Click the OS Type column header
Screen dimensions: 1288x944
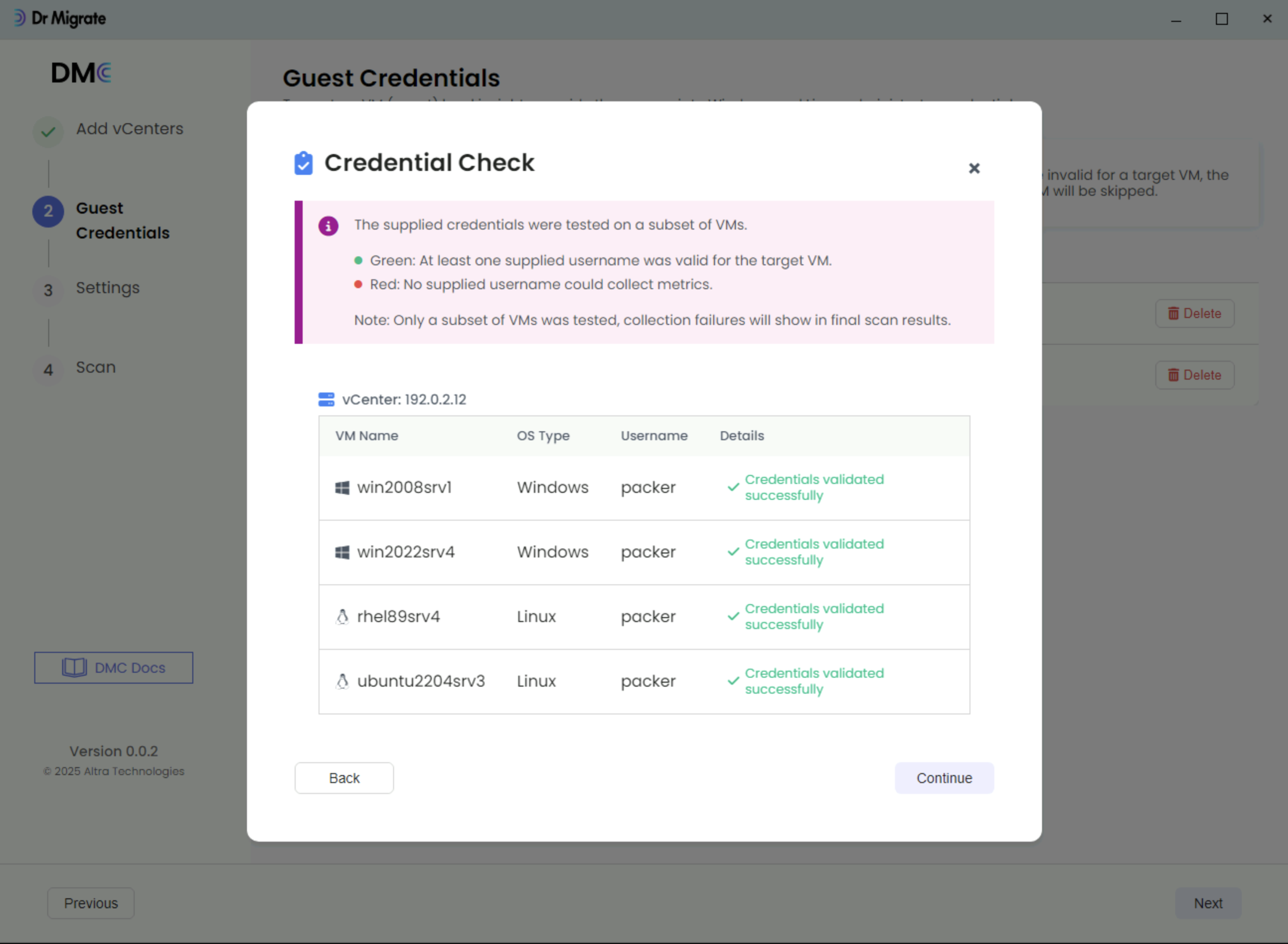click(x=543, y=435)
